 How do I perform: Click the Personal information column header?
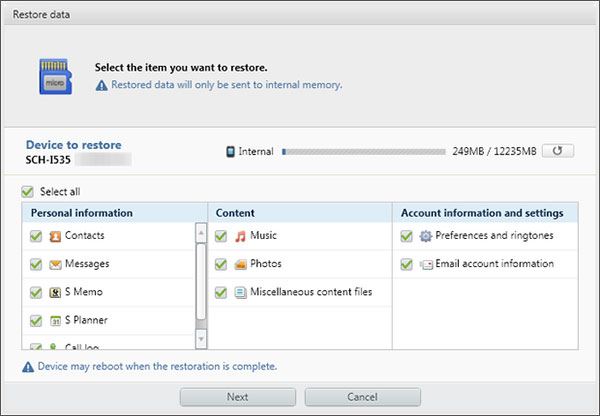(115, 213)
